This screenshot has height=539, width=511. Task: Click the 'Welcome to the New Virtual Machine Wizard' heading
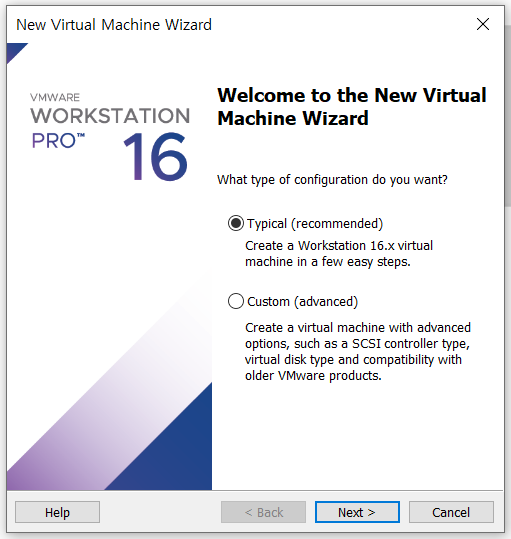pos(352,107)
